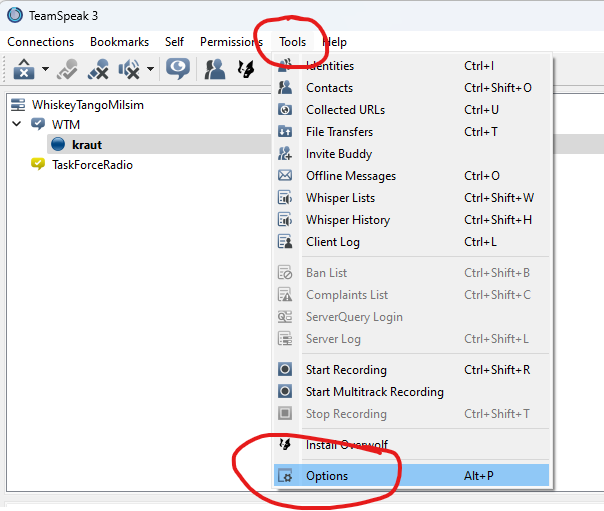604x511 pixels.
Task: Select the WTM channel
Action: [x=66, y=125]
